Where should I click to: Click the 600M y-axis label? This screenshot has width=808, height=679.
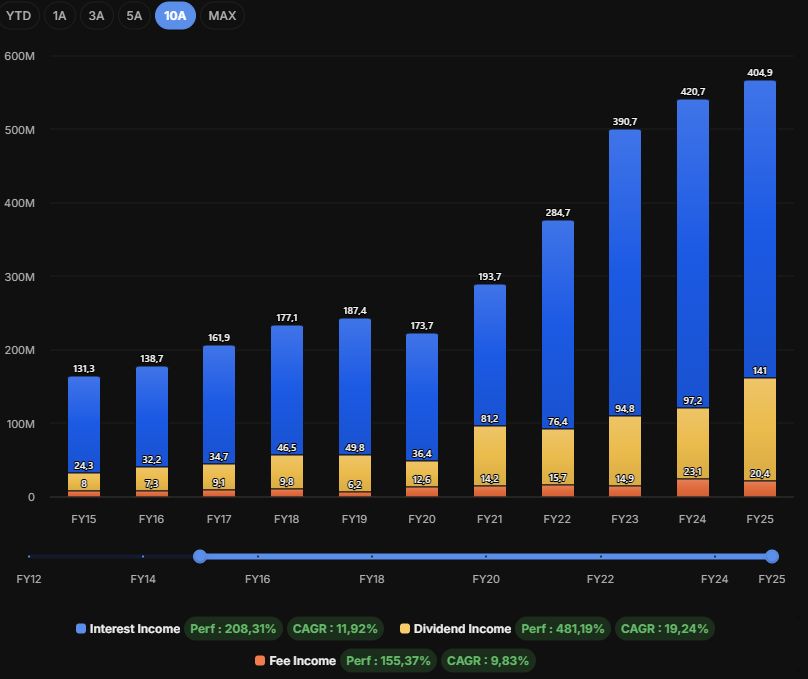(20, 56)
